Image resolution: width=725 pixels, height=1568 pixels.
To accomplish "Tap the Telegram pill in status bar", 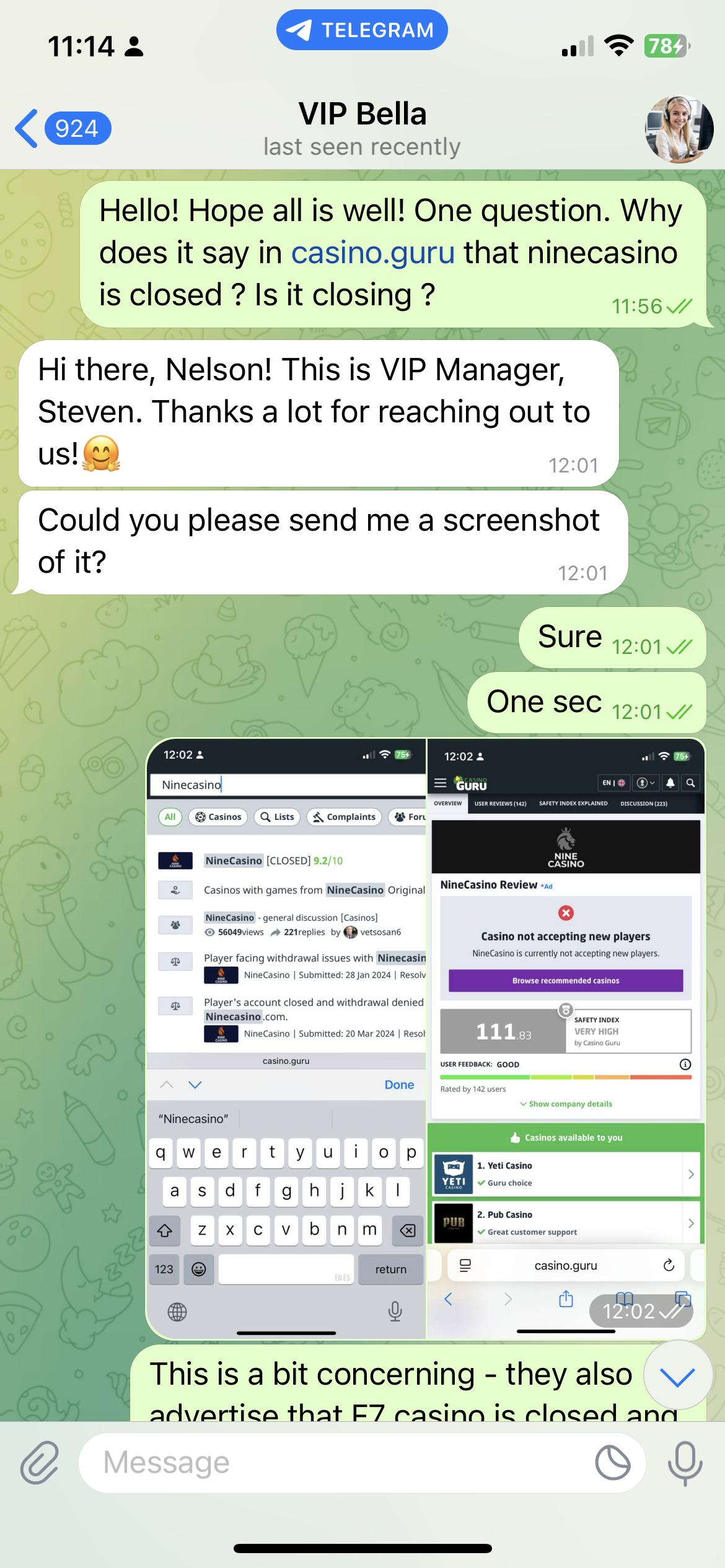I will point(362,30).
